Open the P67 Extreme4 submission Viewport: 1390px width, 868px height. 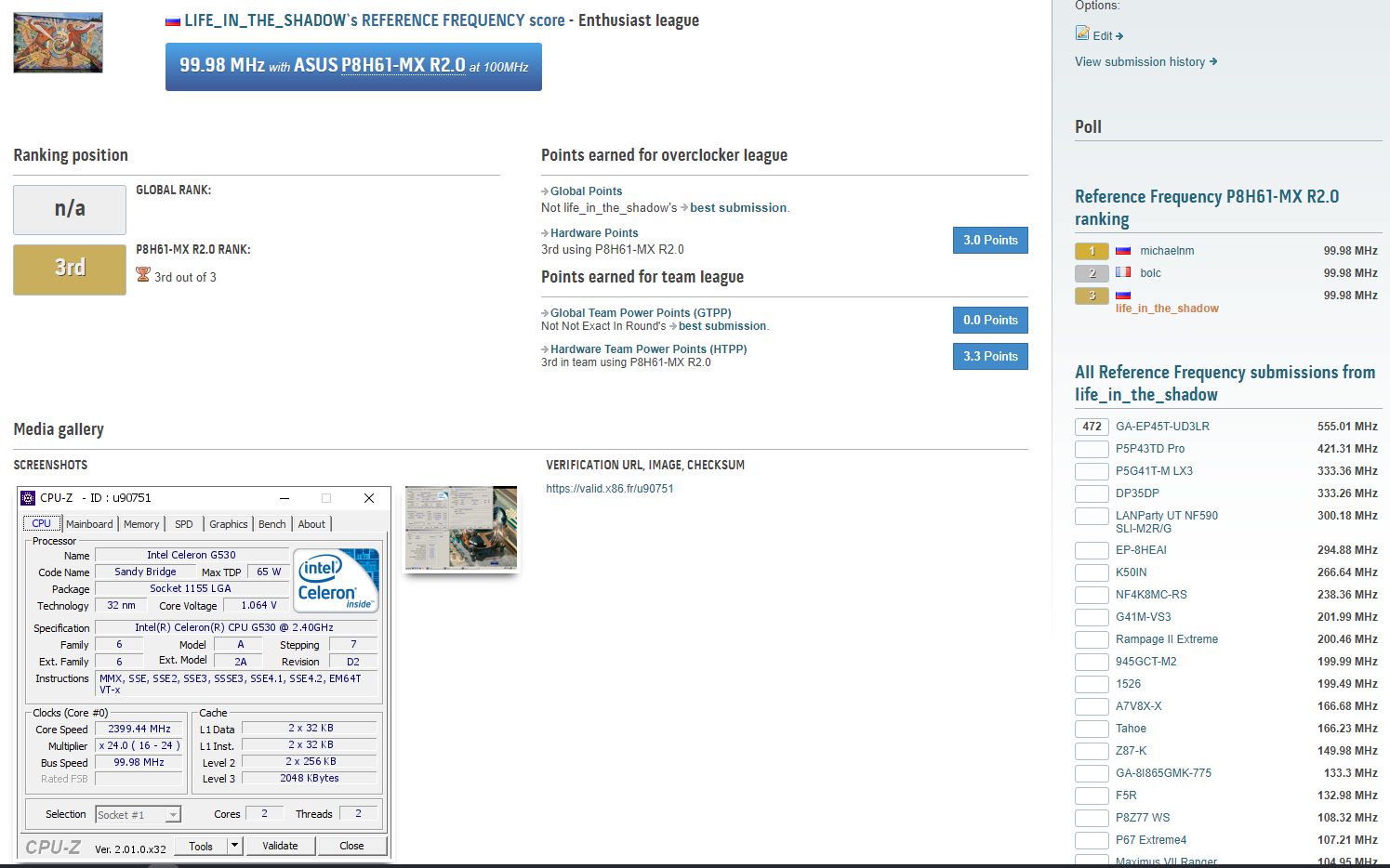tap(1151, 840)
